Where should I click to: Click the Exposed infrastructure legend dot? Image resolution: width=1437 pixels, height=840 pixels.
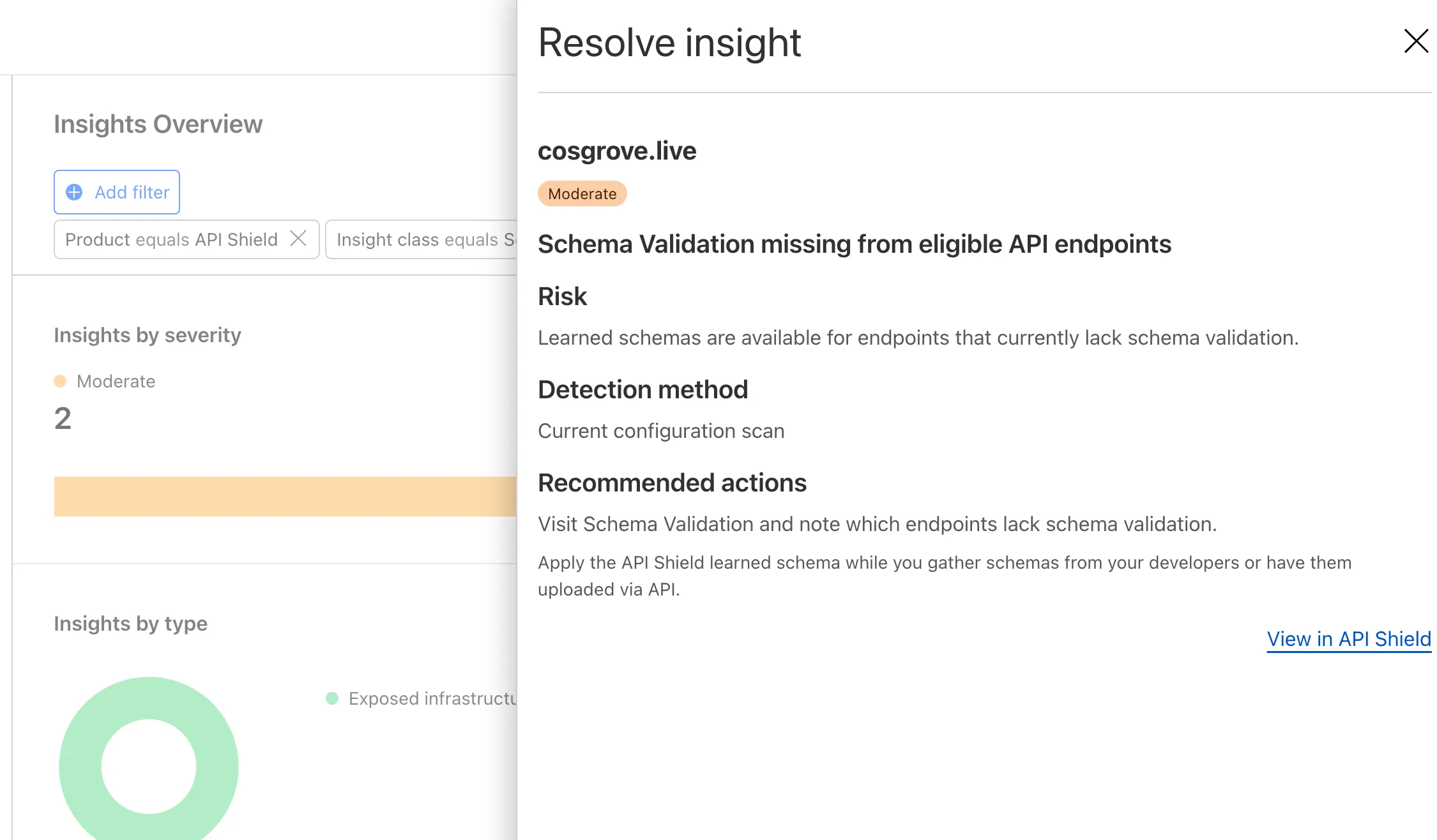pos(333,699)
